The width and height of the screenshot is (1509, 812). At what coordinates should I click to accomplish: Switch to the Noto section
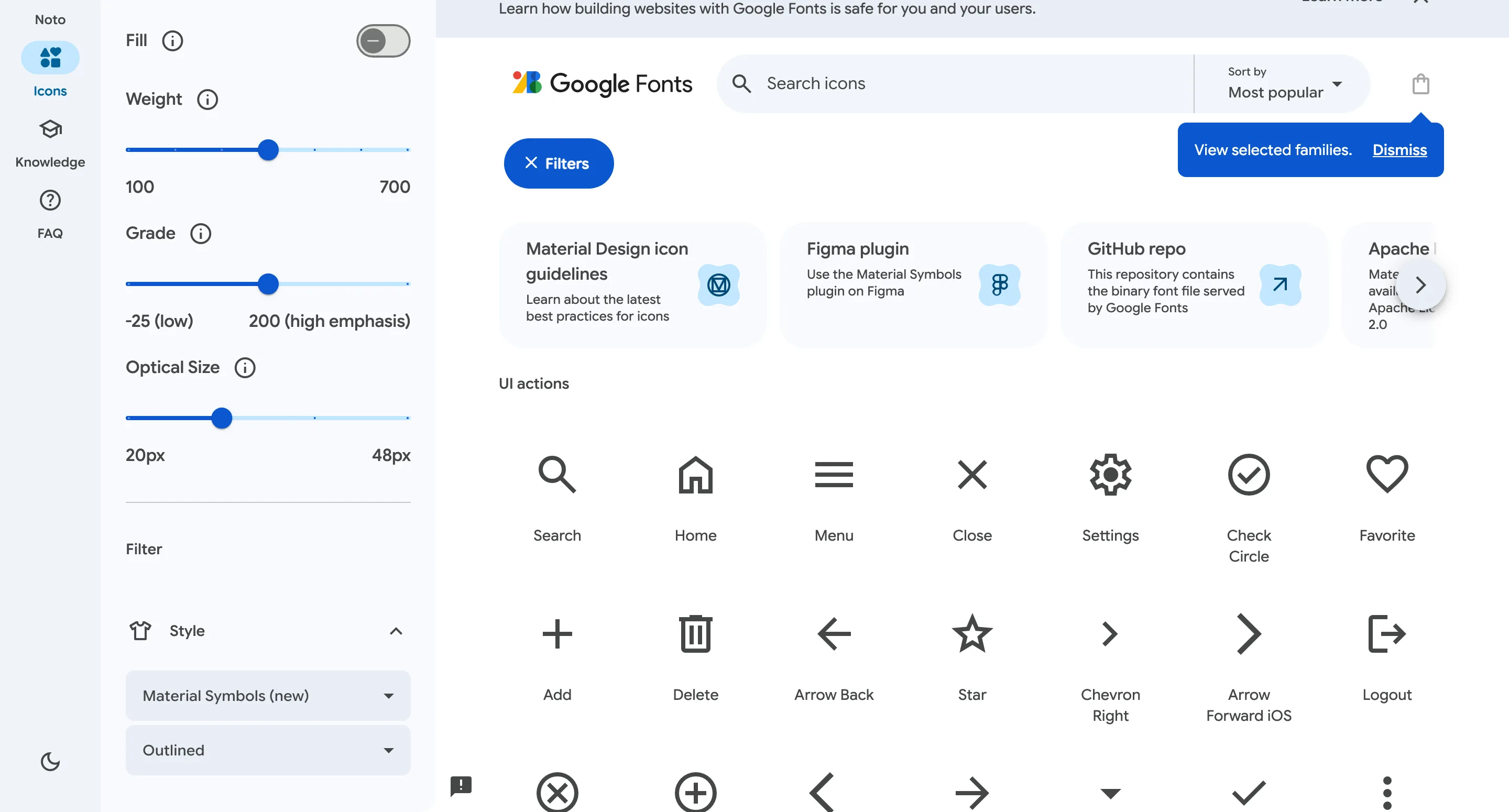(50, 19)
